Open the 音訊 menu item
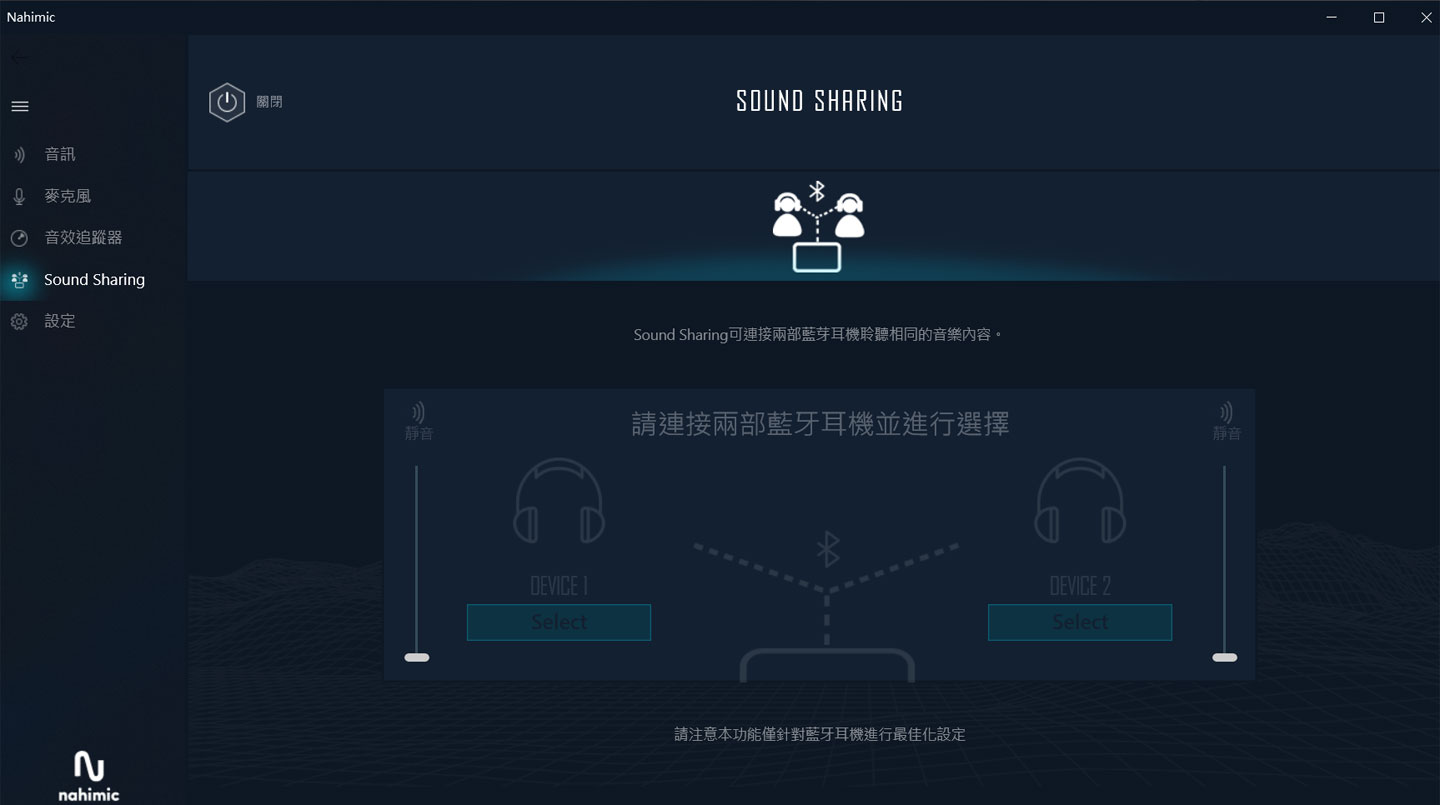Viewport: 1440px width, 805px height. [94, 154]
